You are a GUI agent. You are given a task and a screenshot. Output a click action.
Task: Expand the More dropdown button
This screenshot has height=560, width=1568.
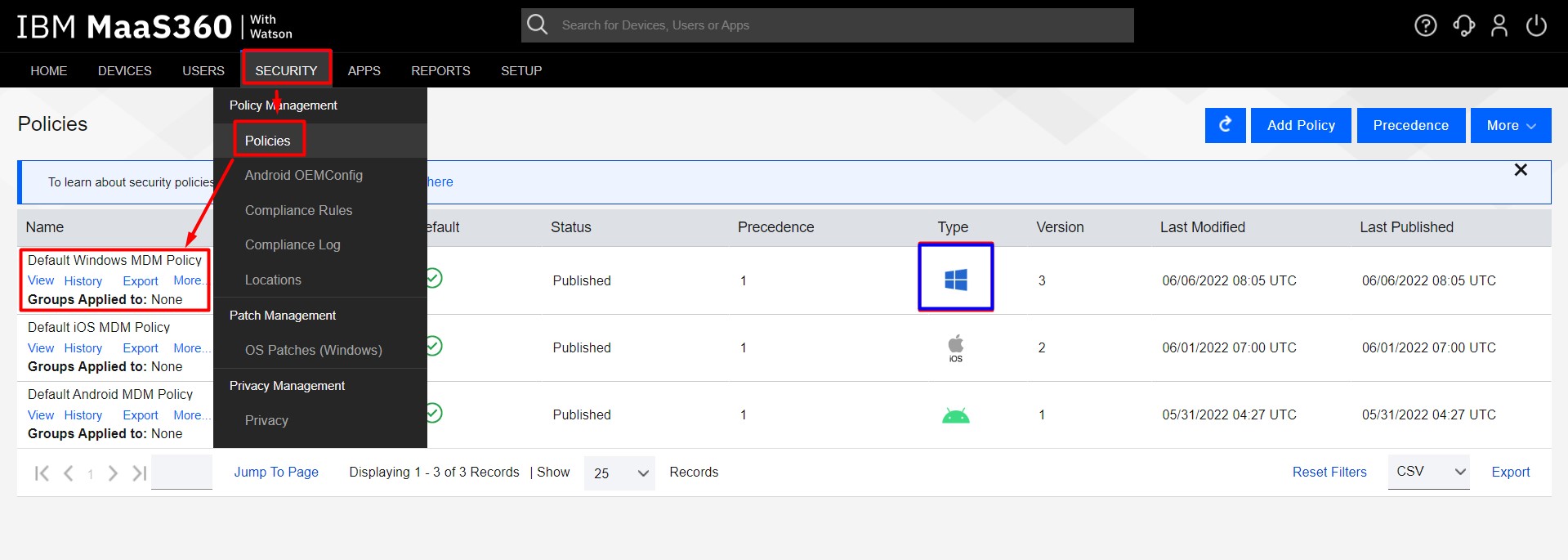(x=1511, y=125)
